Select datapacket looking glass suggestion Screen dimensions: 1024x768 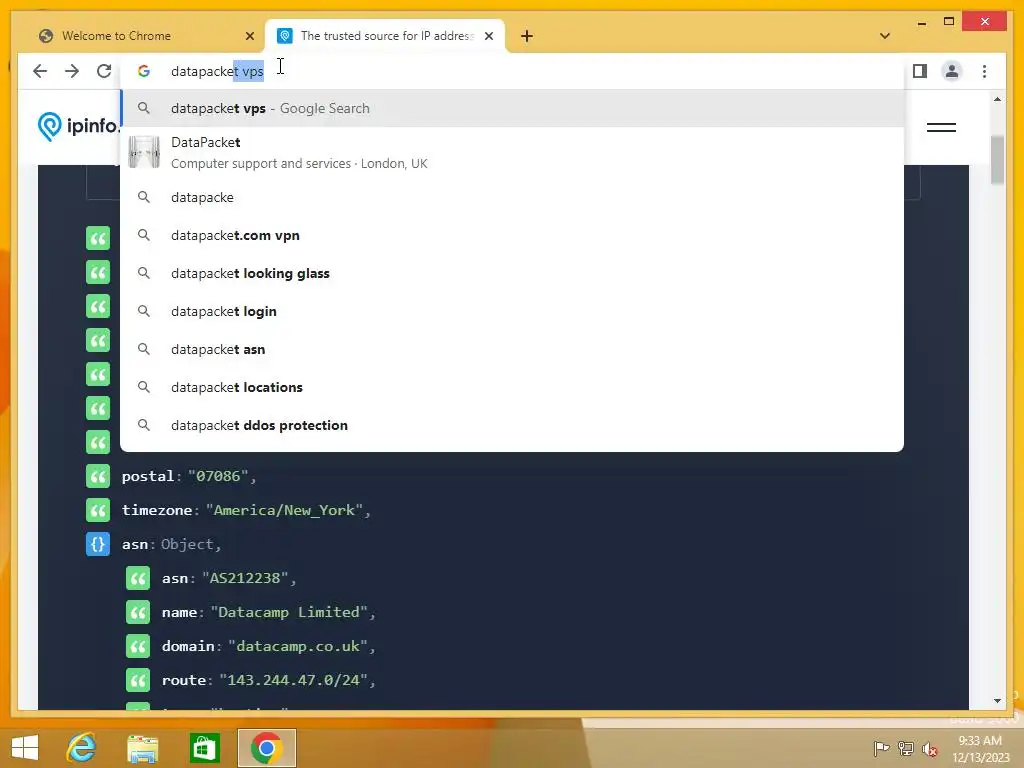(x=513, y=273)
